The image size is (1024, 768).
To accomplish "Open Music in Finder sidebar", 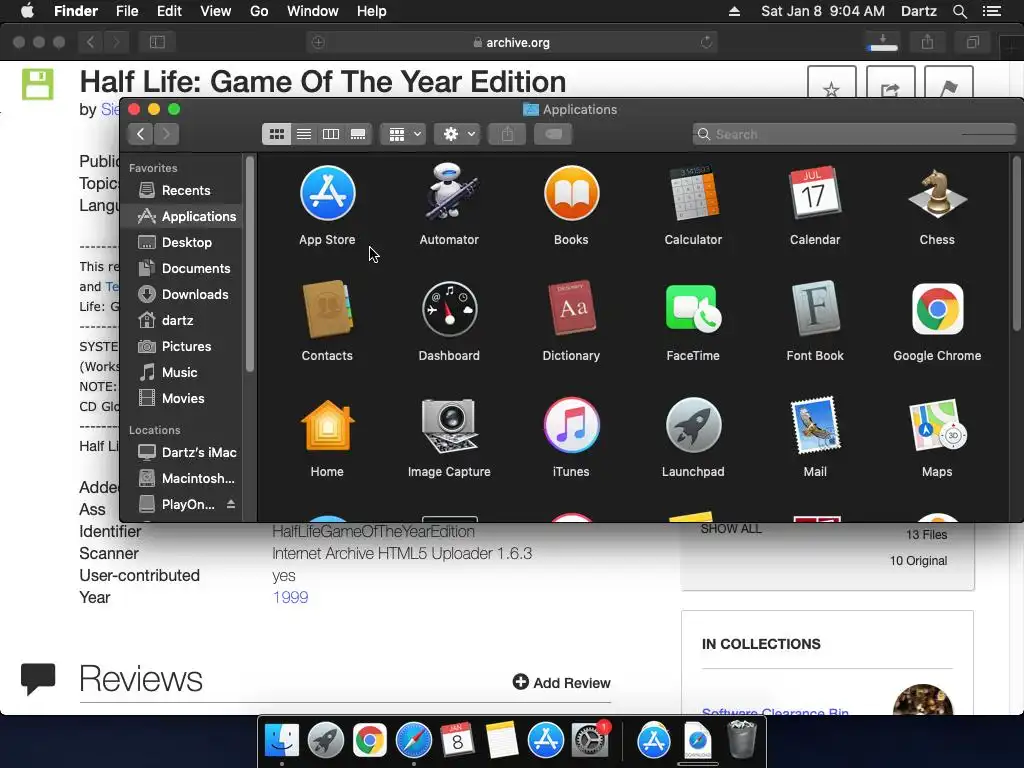I will 183,372.
